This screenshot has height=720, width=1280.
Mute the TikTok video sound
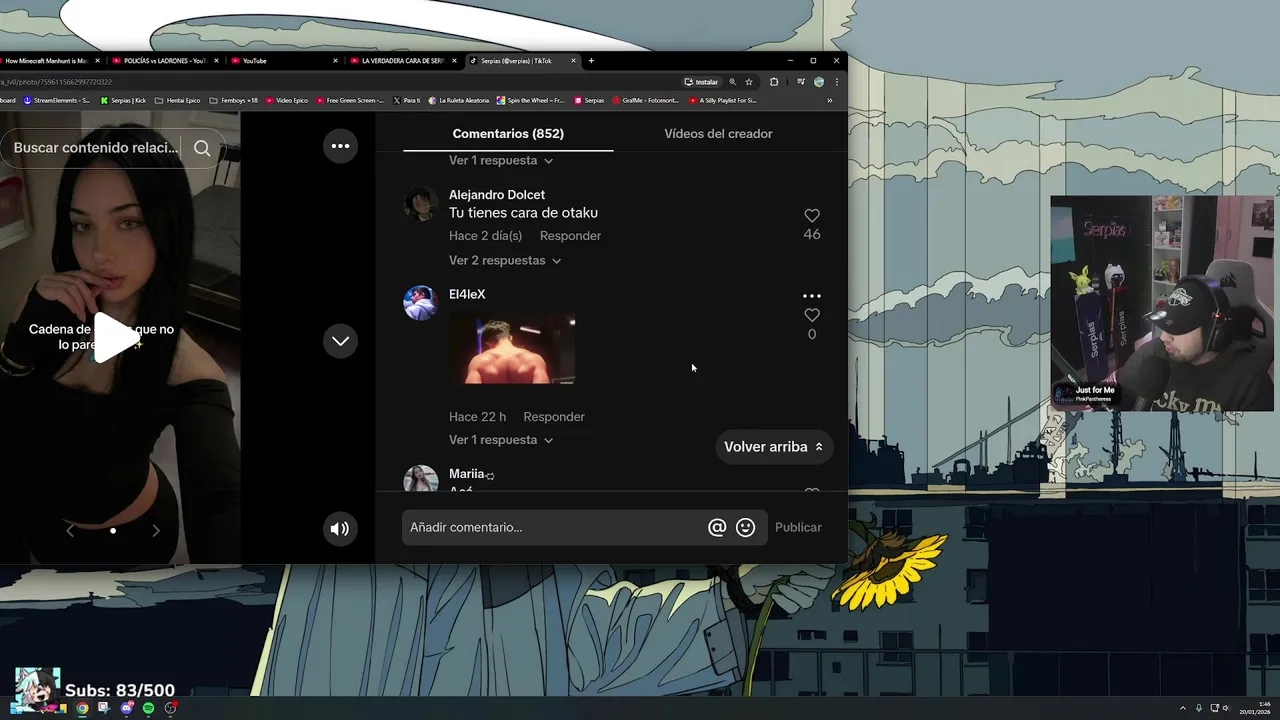340,529
